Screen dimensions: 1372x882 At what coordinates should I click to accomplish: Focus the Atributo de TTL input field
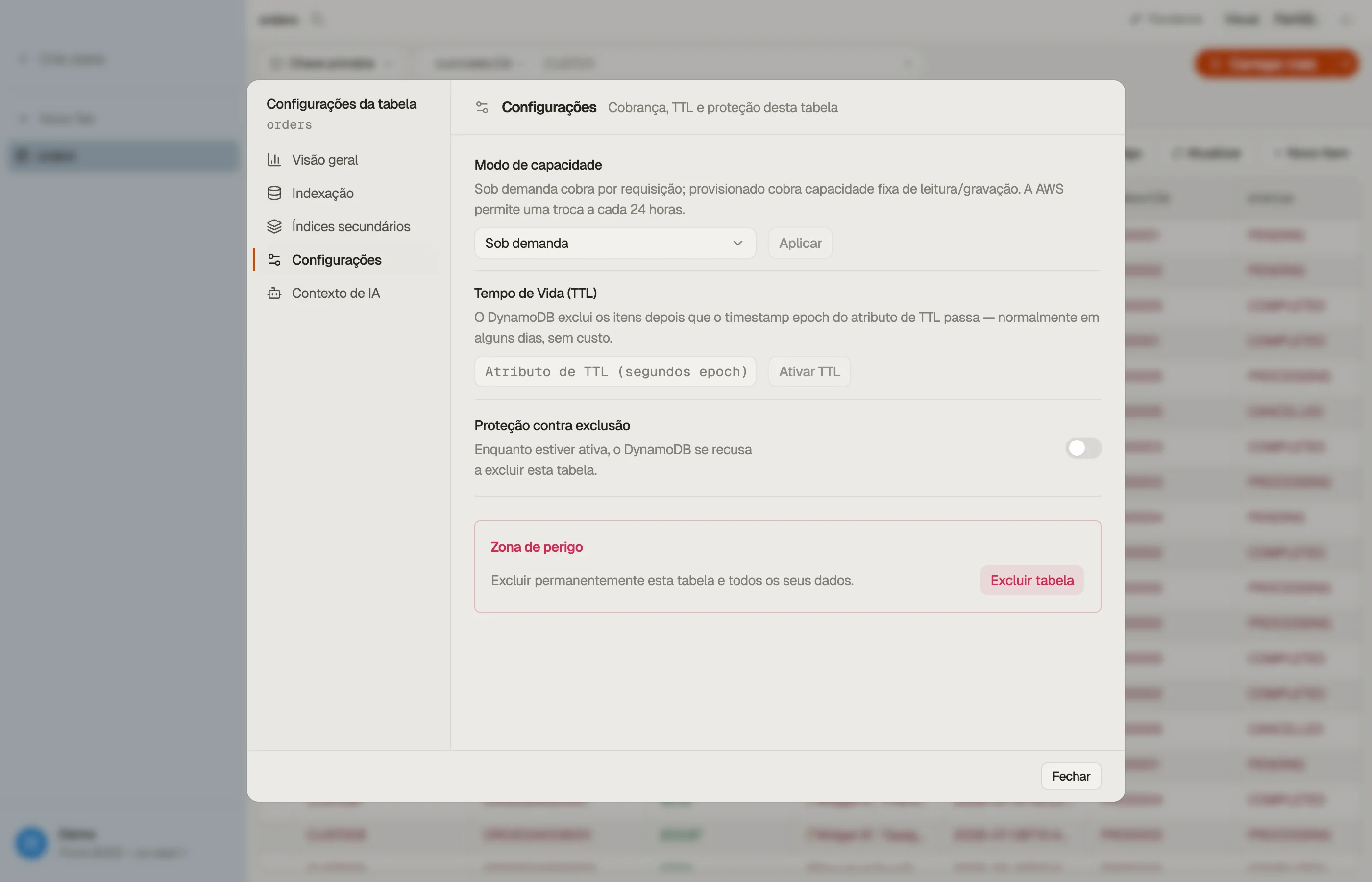tap(615, 371)
